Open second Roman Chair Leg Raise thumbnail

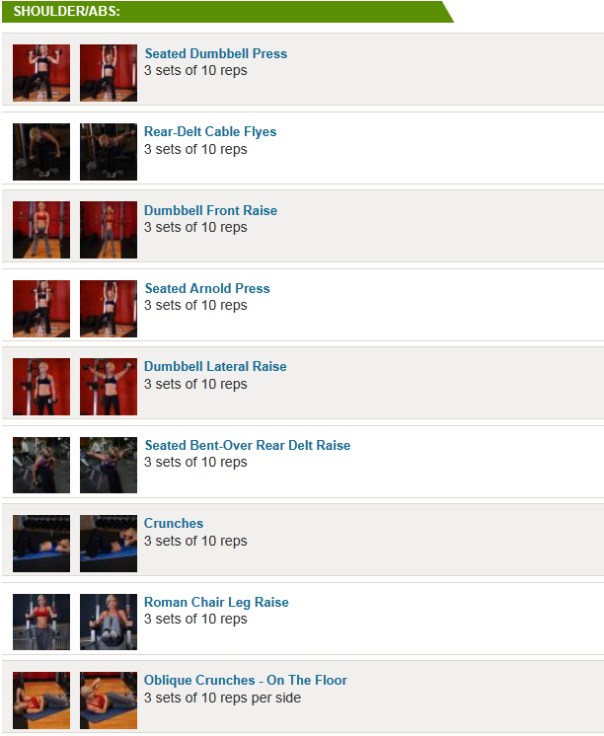click(108, 622)
